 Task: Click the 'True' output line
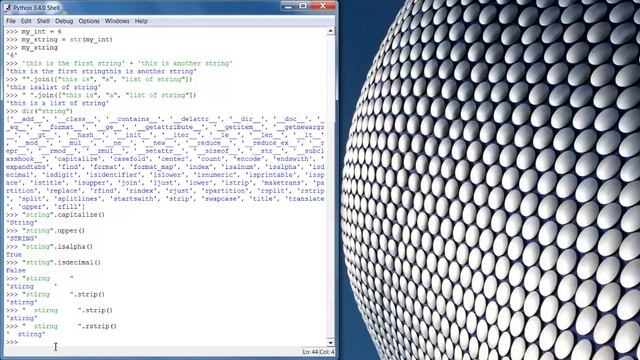click(14, 255)
